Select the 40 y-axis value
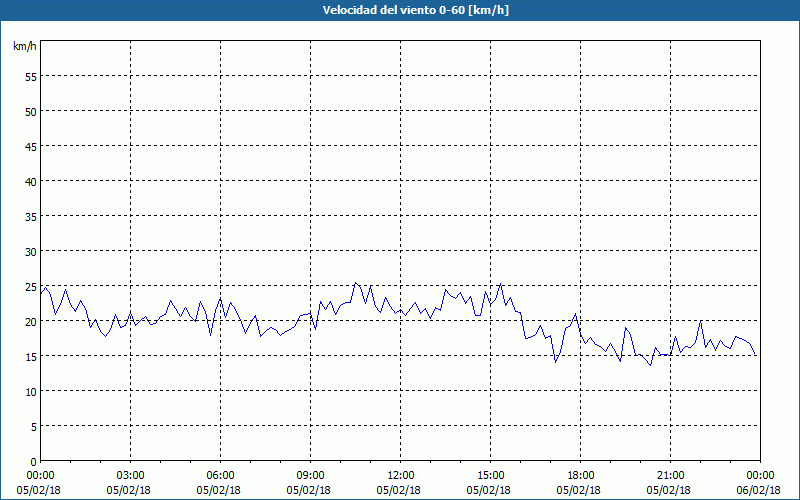Screen dimensions: 800x500 click(31, 182)
